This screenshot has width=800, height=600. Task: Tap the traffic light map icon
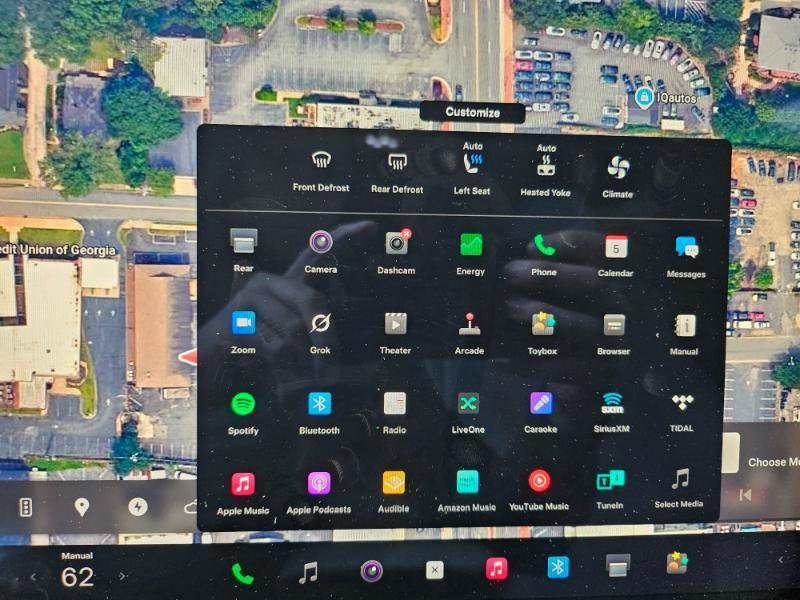(26, 508)
